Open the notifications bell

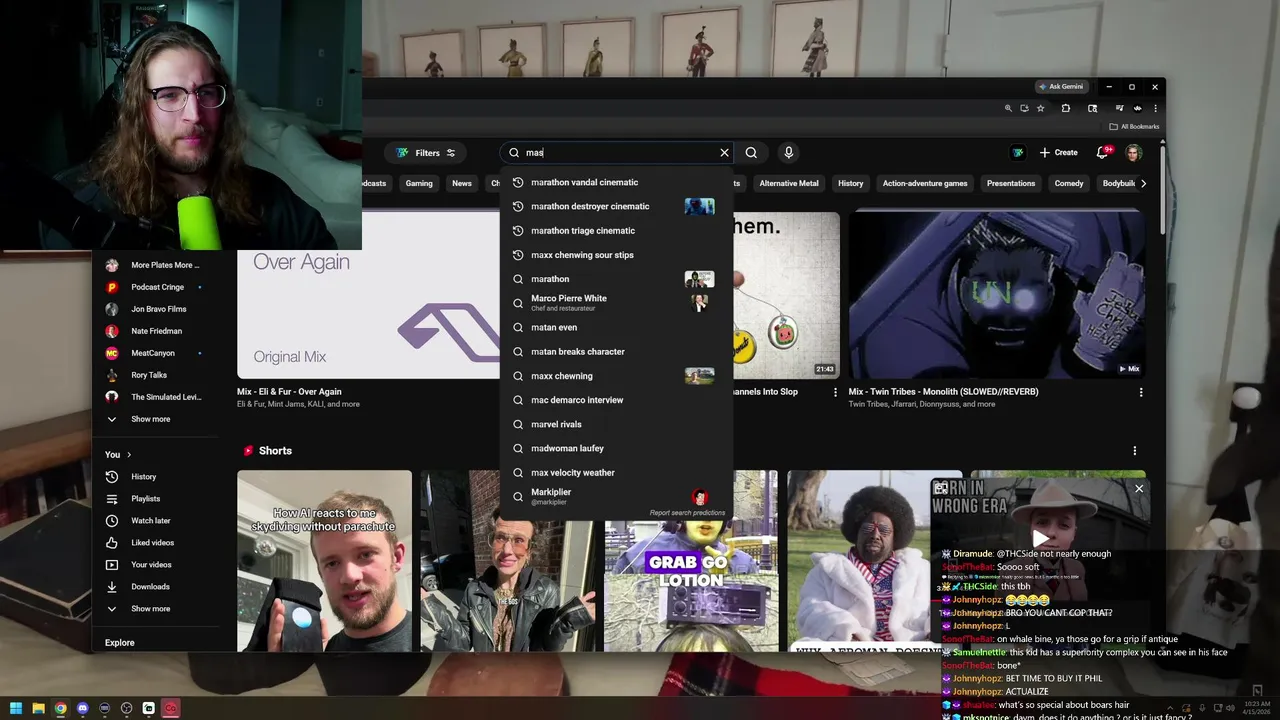(1102, 153)
